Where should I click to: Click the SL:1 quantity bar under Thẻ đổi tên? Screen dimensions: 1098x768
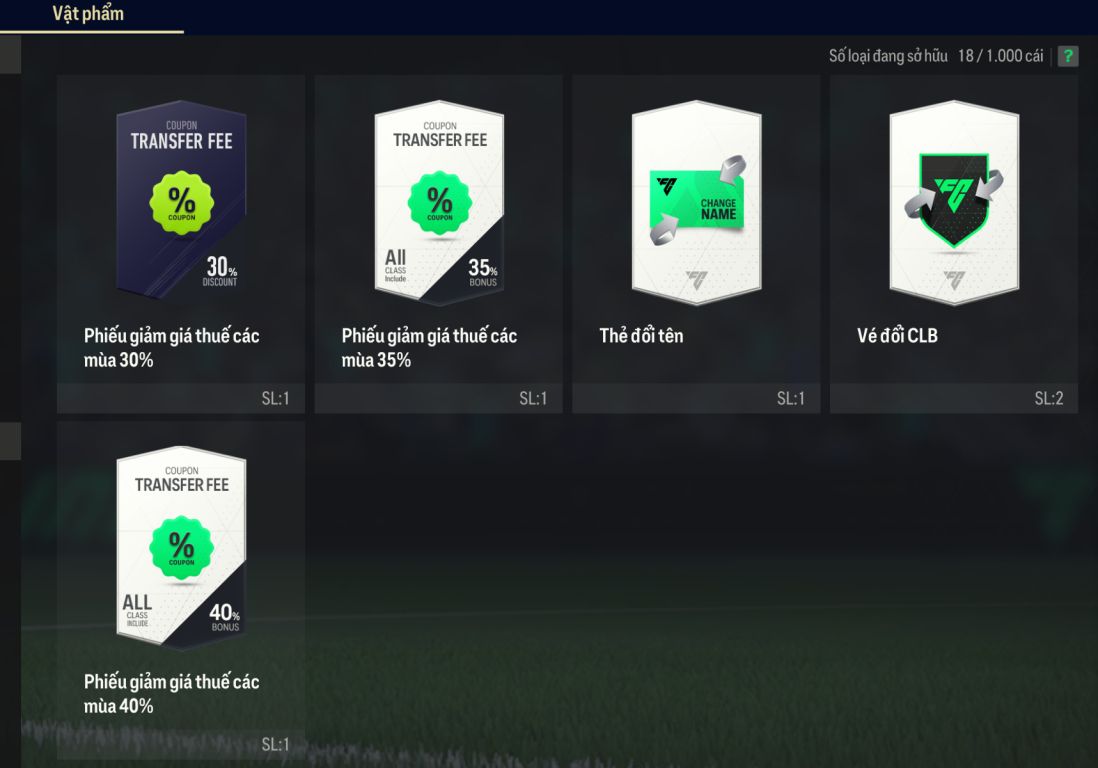point(696,398)
